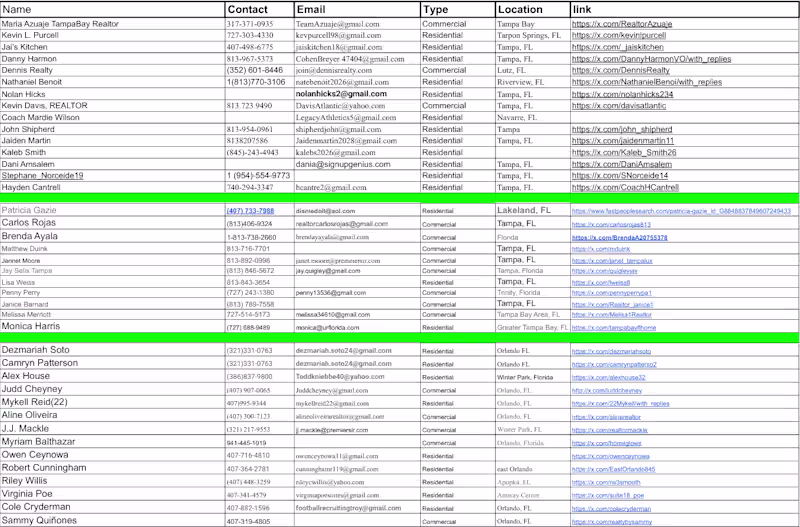The width and height of the screenshot is (800, 527).
Task: Open the x.com/BrendaA20755378 link
Action: pos(619,238)
